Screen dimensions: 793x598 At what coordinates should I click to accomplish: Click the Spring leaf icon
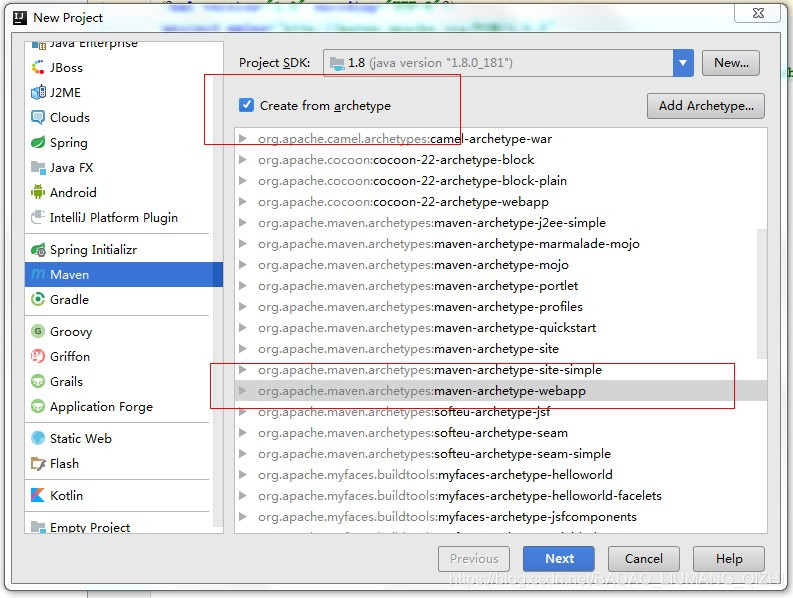[38, 142]
